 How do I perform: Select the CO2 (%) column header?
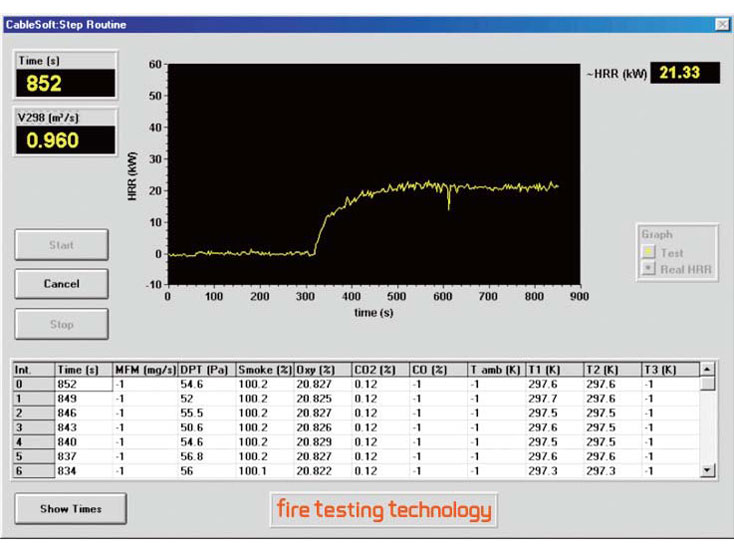click(379, 370)
